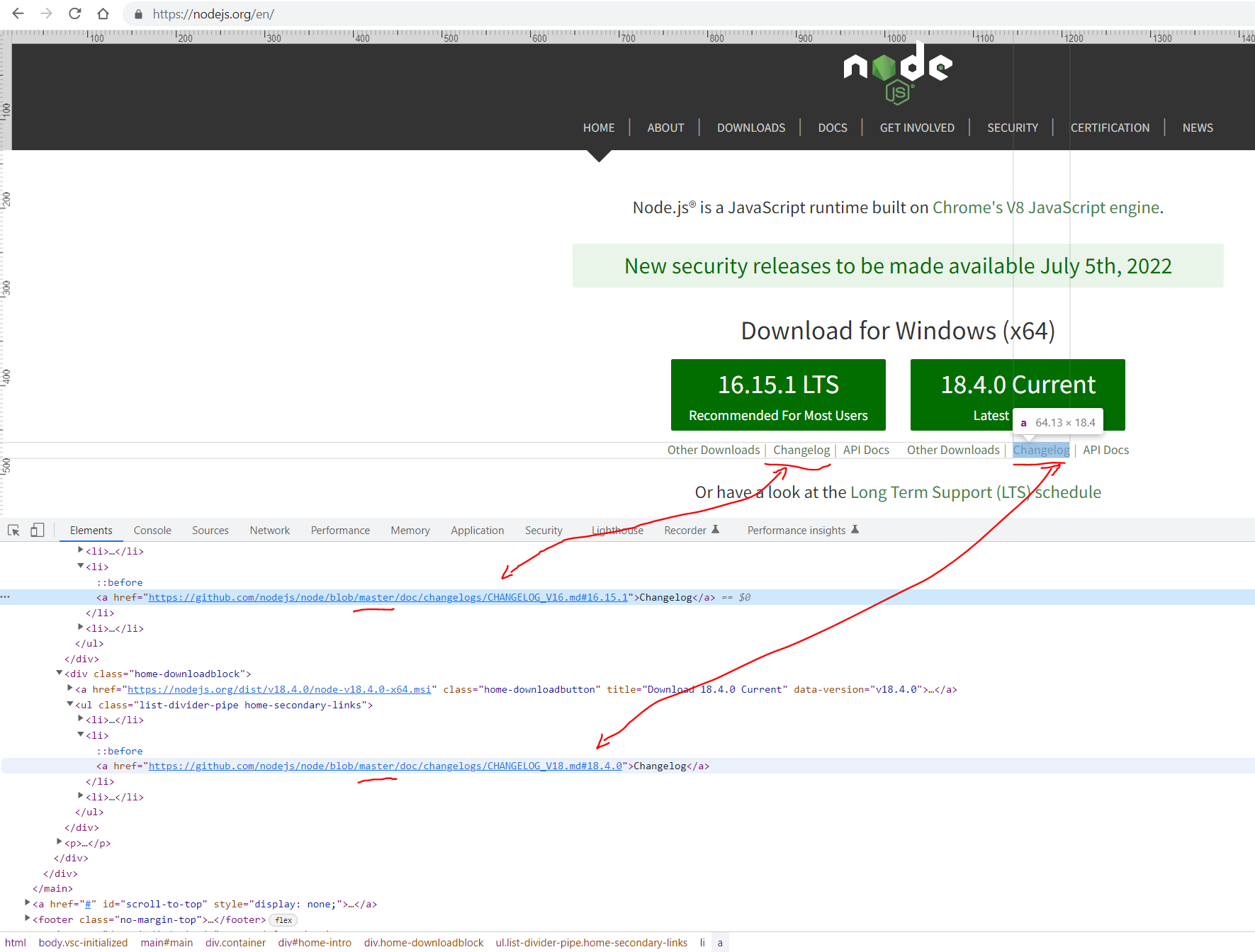Expand the collapsed li element above the highlighted Changelog node

(80, 550)
